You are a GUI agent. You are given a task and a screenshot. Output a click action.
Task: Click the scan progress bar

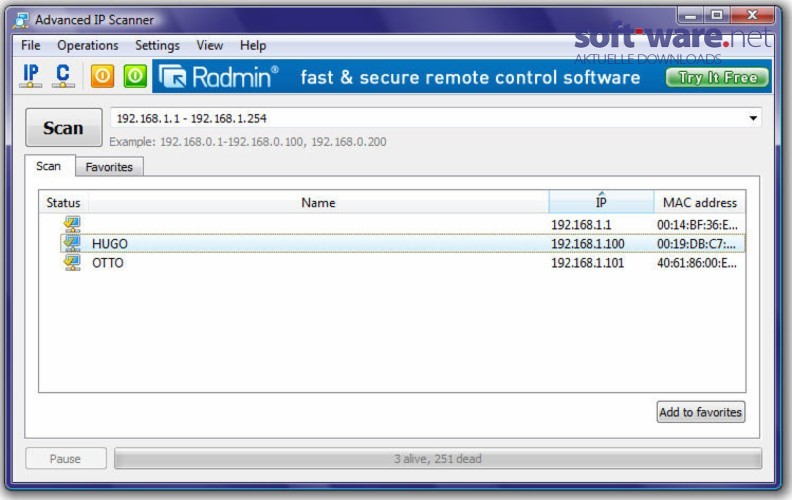438,459
